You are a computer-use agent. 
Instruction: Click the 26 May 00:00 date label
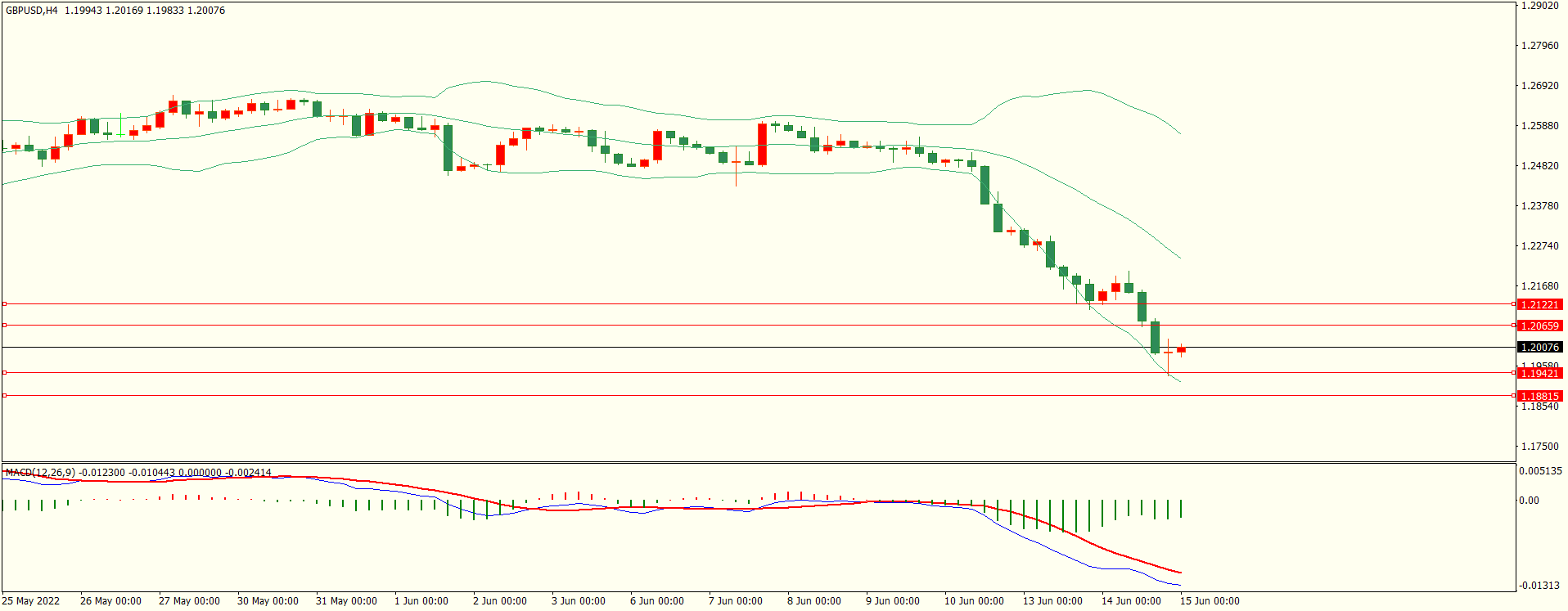[x=110, y=601]
